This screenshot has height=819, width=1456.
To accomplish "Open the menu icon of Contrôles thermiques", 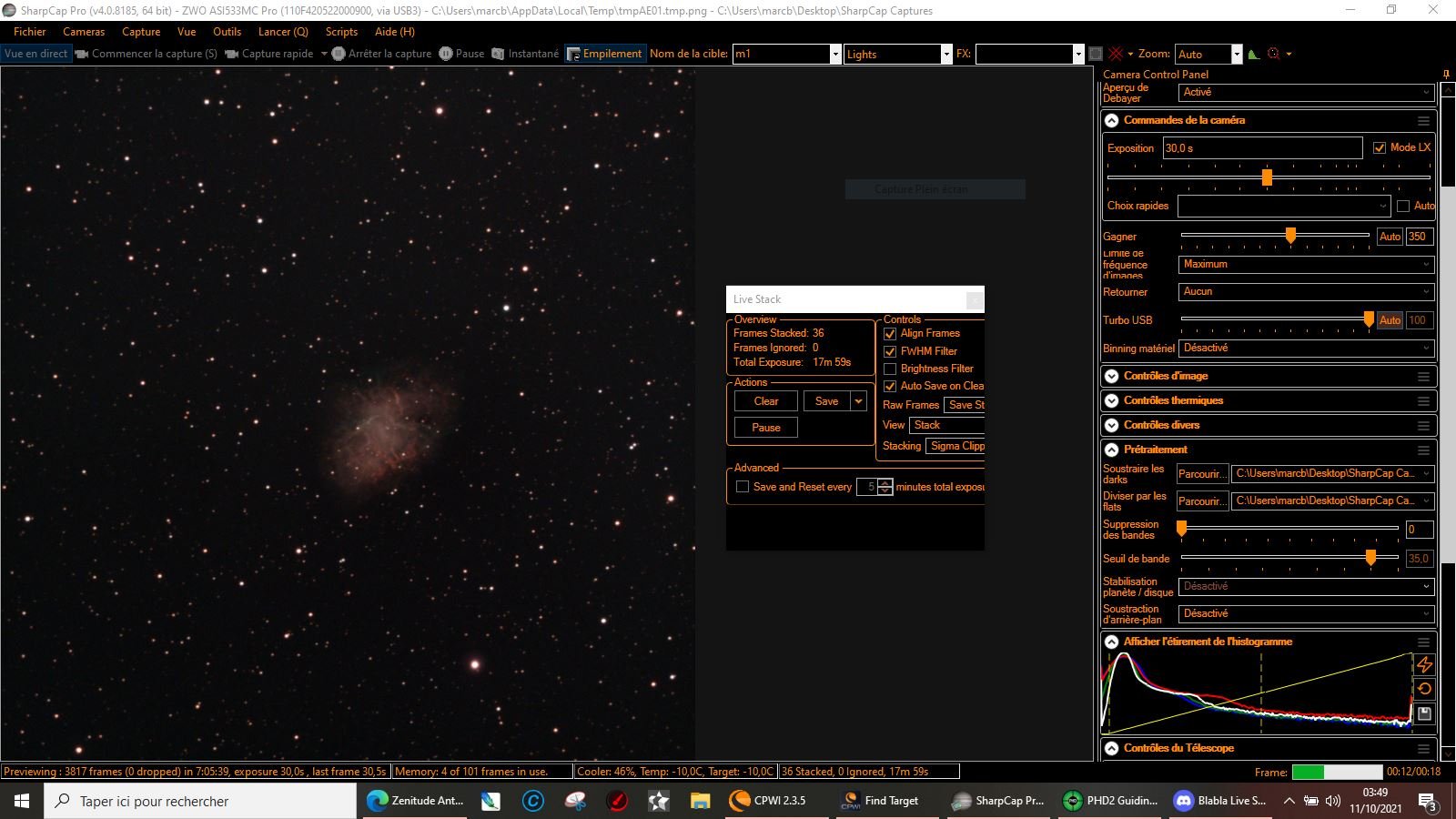I will 1423,400.
